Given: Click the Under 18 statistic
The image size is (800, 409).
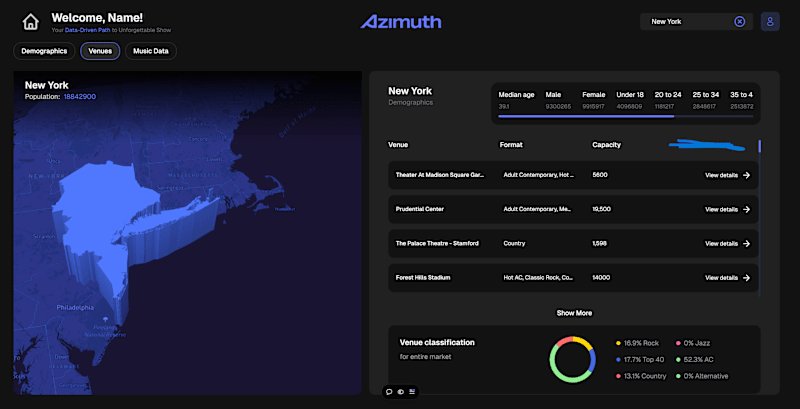Looking at the screenshot, I should (x=630, y=100).
